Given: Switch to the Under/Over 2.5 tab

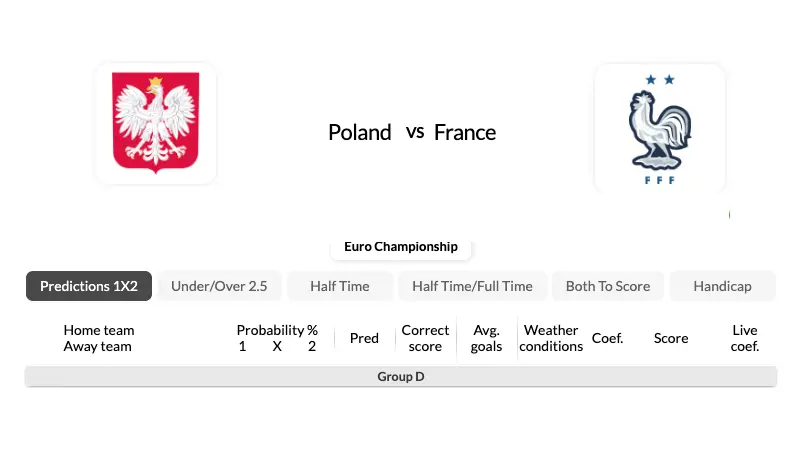Looking at the screenshot, I should click(219, 286).
